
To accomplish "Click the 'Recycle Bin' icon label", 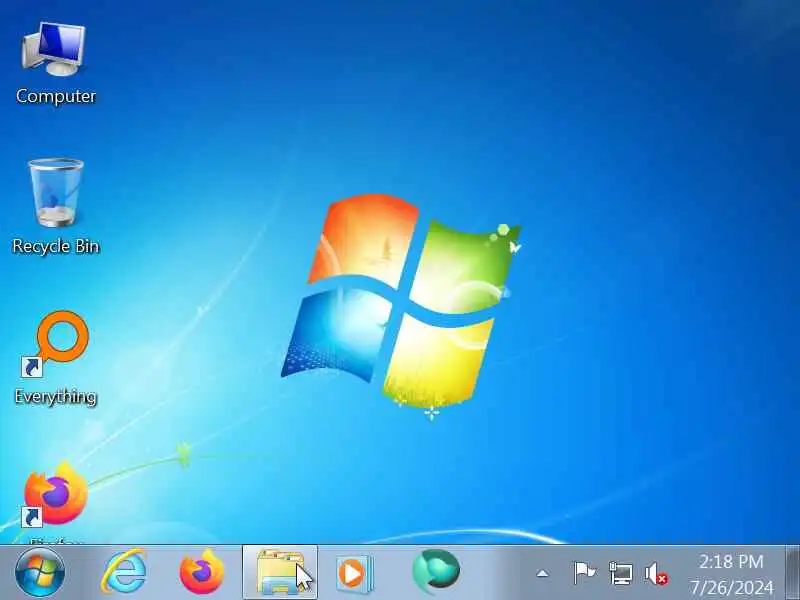I will pyautogui.click(x=56, y=246).
